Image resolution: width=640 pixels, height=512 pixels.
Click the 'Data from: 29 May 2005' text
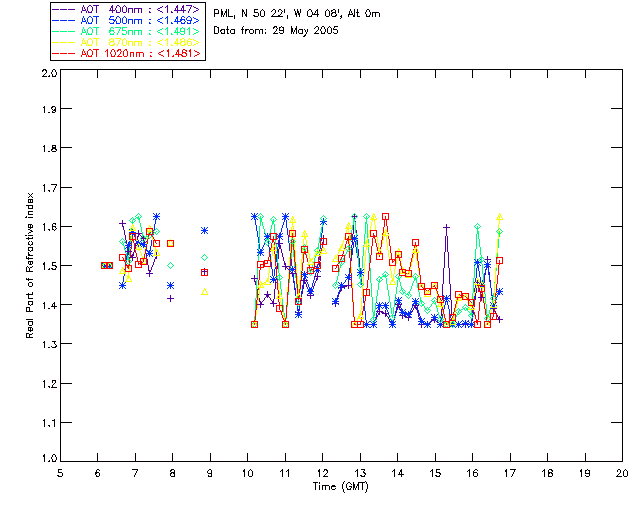(276, 31)
